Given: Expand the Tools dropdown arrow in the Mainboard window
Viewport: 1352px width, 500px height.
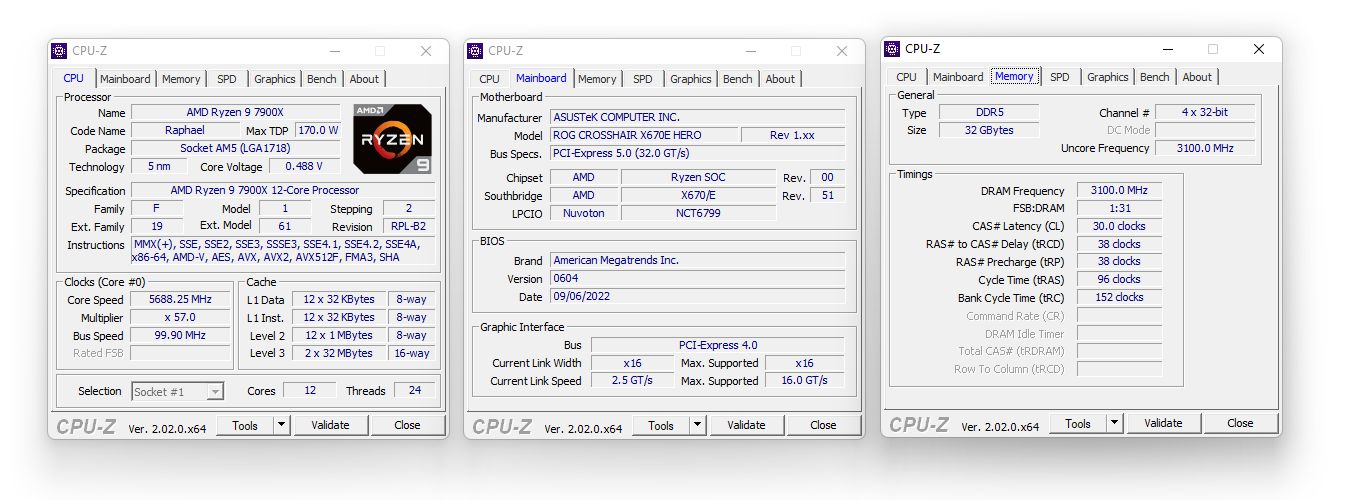Looking at the screenshot, I should pos(697,425).
